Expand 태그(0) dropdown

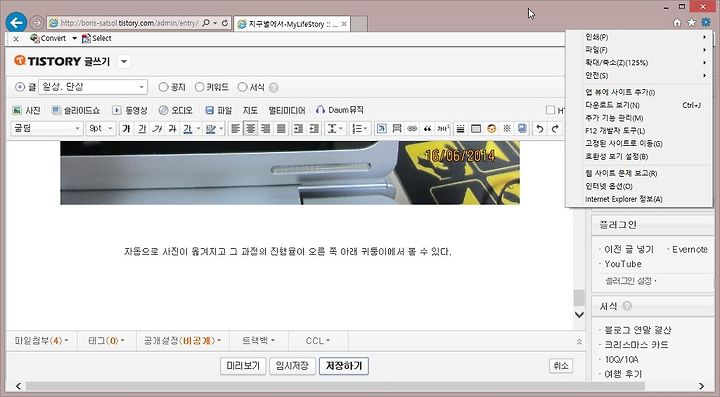click(107, 341)
